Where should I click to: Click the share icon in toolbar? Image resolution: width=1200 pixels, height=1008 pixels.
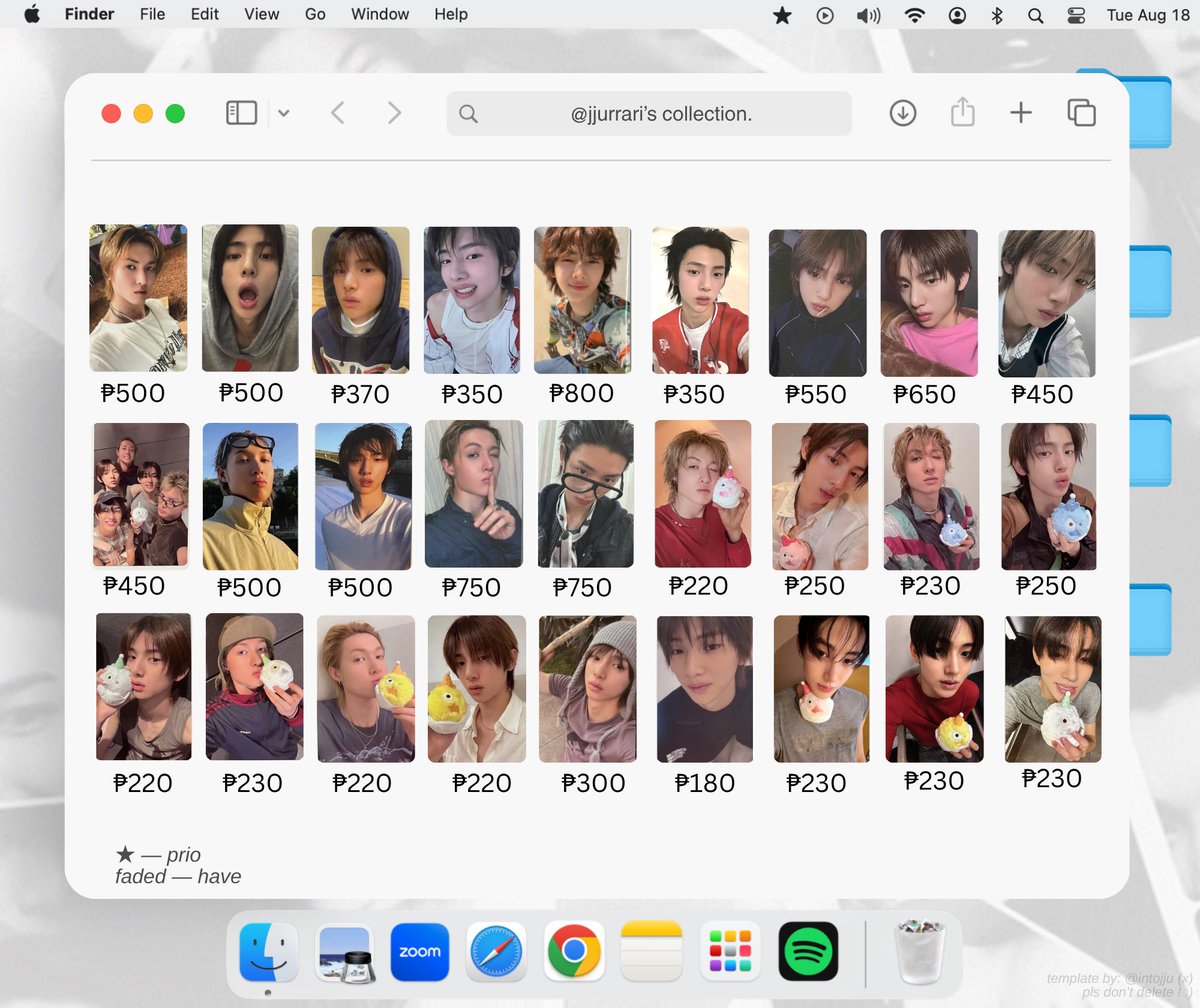(962, 112)
